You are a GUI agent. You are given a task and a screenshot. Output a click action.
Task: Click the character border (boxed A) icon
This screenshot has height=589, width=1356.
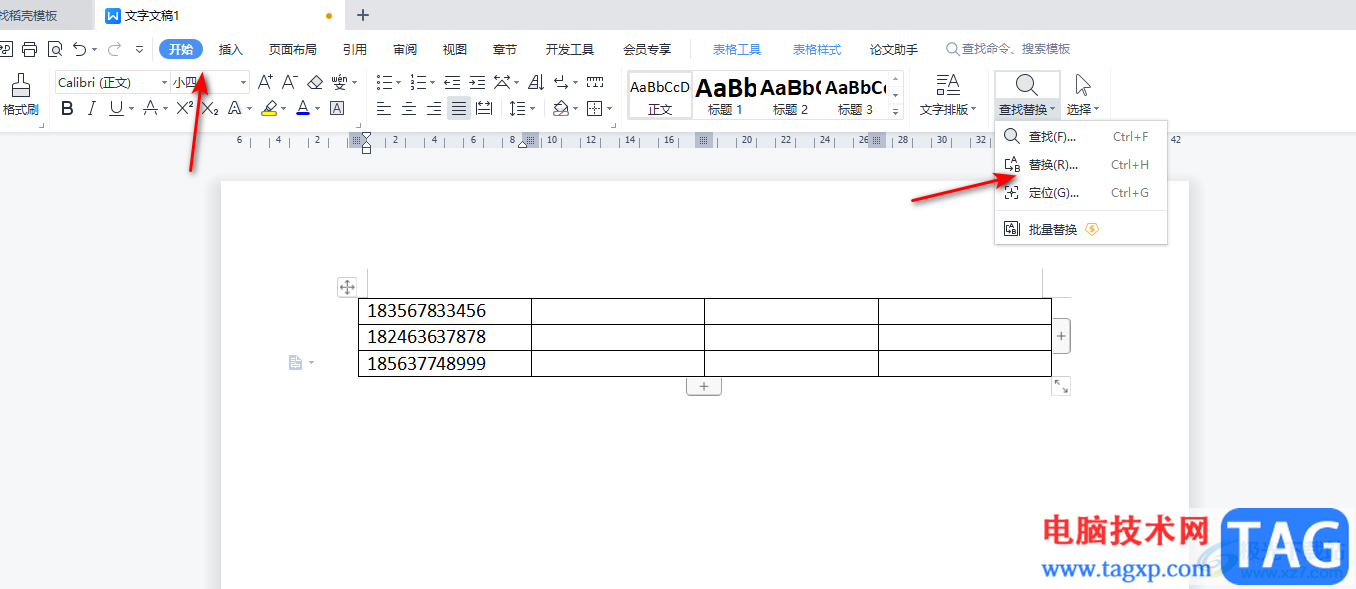(337, 108)
